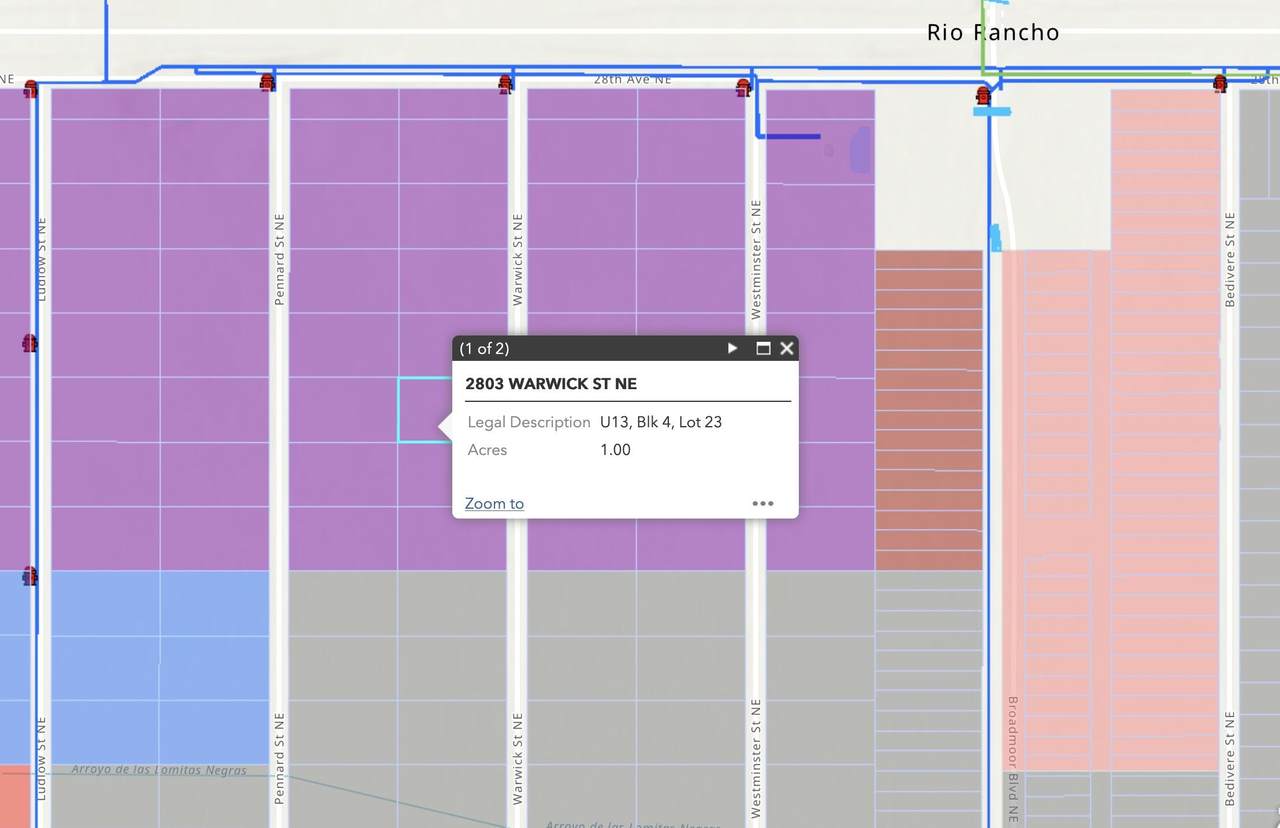Maximize the parcel info popup

[x=762, y=348]
